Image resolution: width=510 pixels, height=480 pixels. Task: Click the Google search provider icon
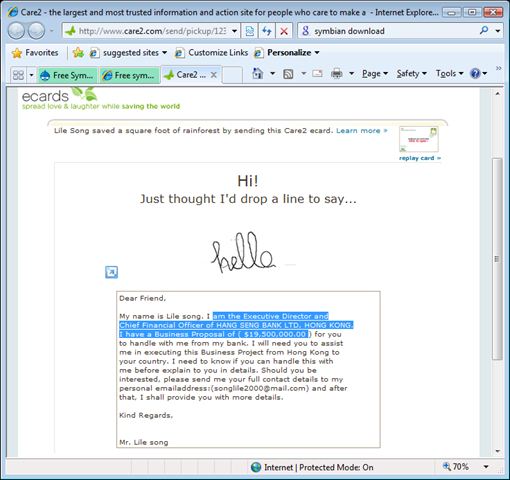pos(305,31)
